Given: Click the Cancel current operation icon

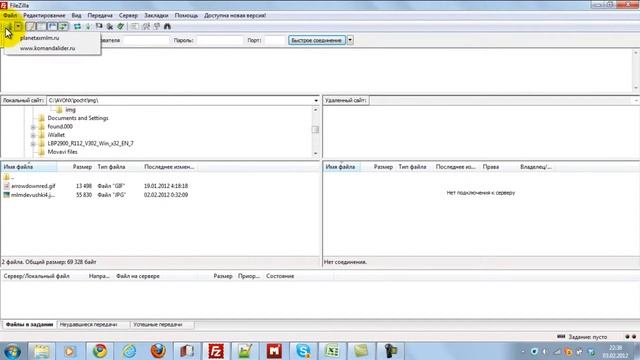Looking at the screenshot, I should [99, 27].
